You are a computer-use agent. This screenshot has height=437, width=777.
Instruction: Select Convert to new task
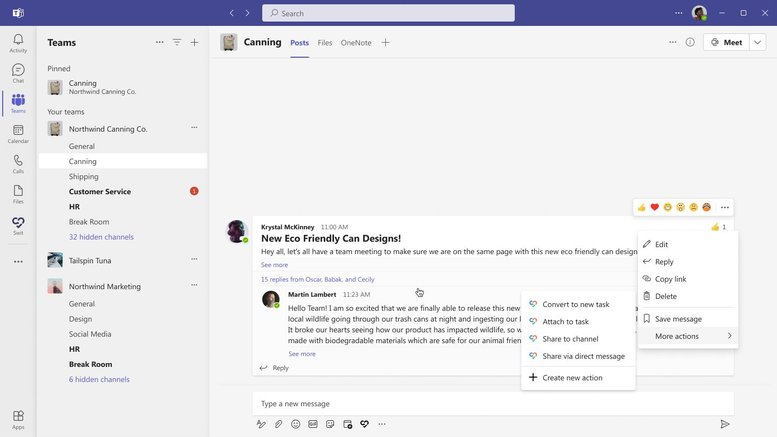coord(578,304)
